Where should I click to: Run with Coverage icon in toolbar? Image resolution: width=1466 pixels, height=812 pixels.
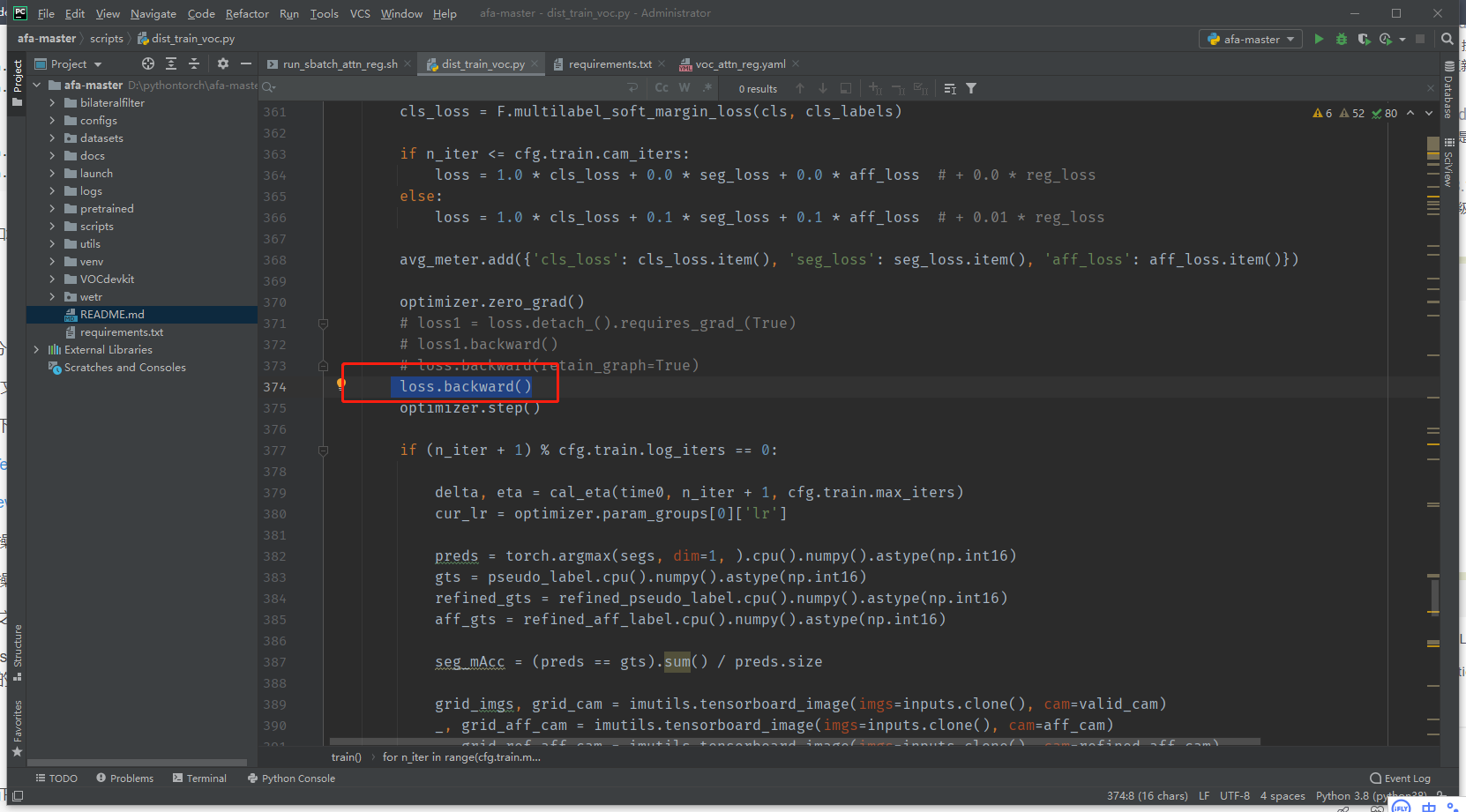click(x=1364, y=39)
